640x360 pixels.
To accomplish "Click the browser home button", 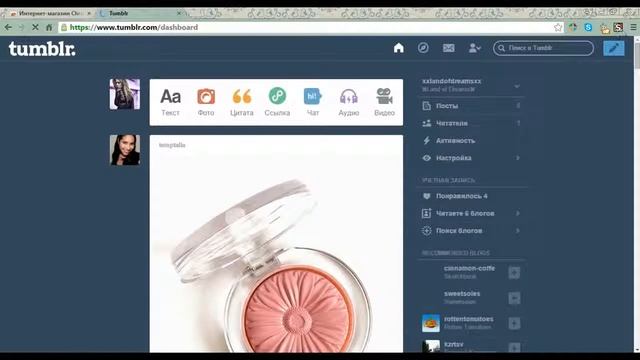I will point(49,27).
